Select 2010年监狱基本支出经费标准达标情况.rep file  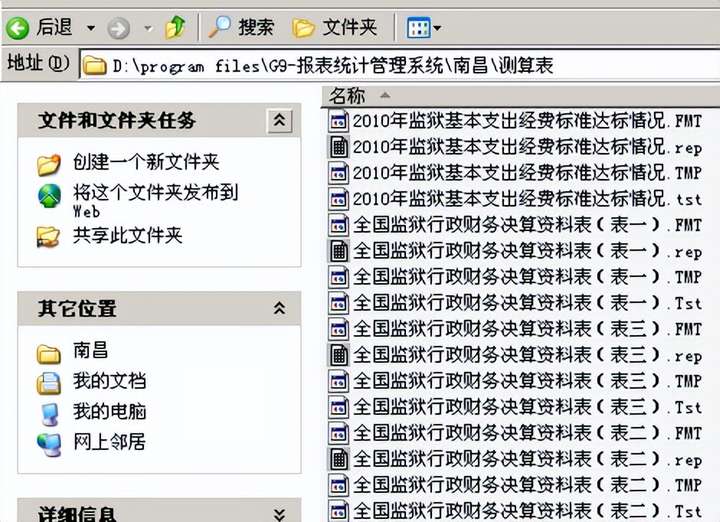[x=516, y=147]
